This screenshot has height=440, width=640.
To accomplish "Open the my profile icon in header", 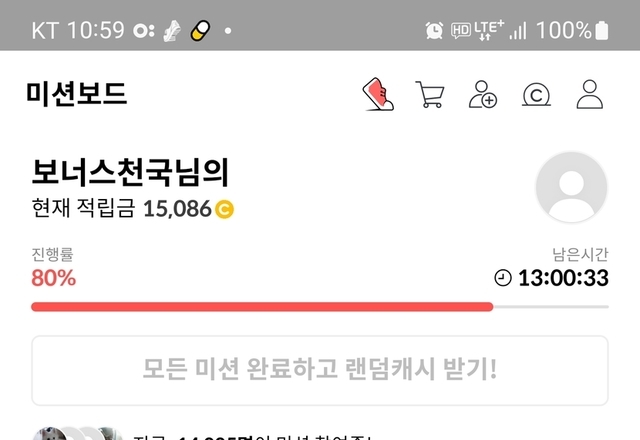I will pos(589,94).
